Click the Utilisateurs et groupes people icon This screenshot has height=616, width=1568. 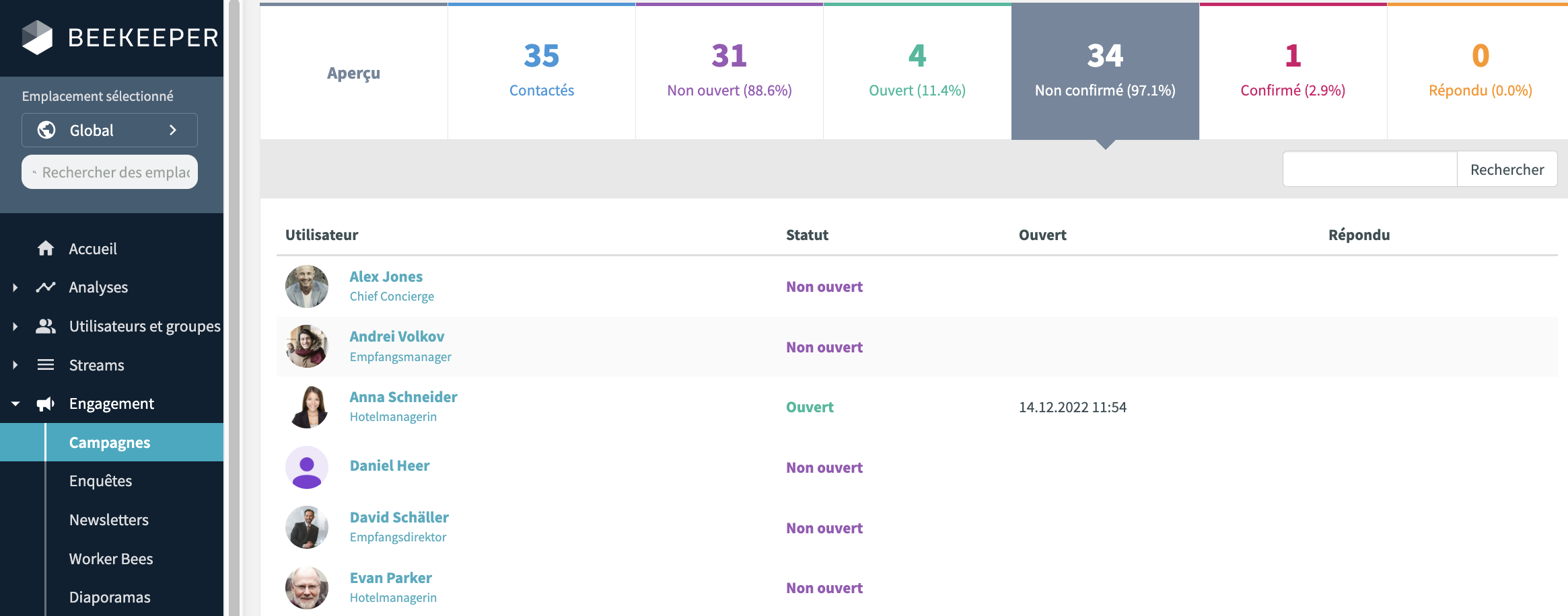tap(46, 326)
